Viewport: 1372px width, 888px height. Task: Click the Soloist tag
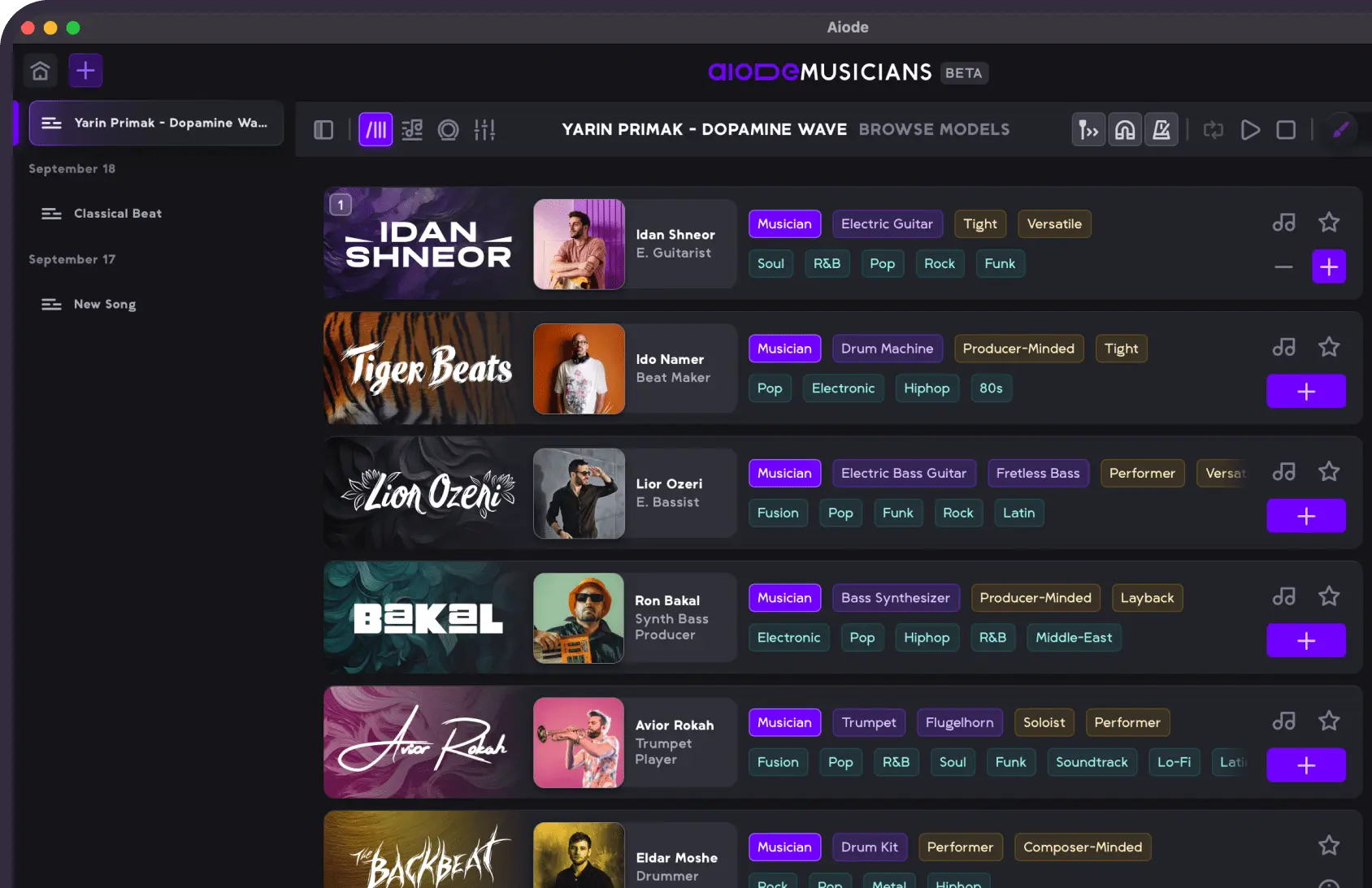click(1044, 723)
